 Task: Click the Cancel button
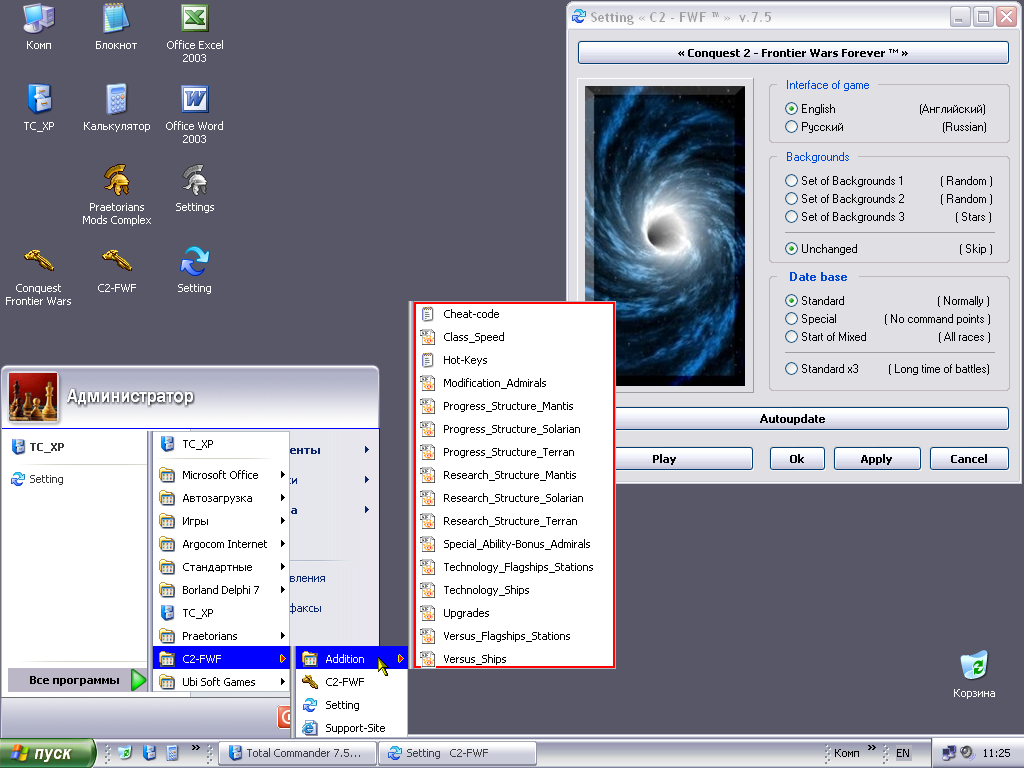click(969, 458)
